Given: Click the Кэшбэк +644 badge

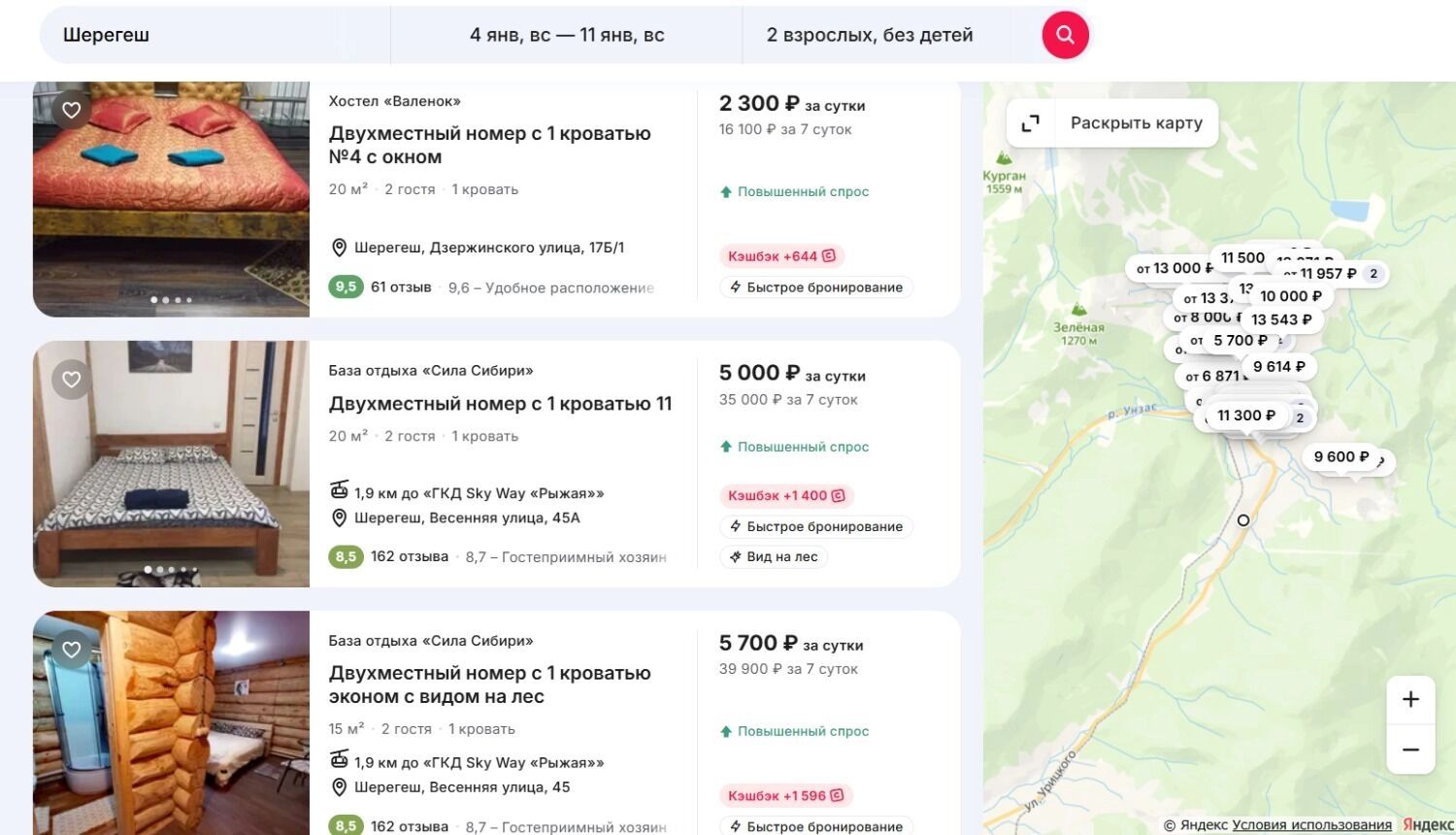Looking at the screenshot, I should 781,256.
